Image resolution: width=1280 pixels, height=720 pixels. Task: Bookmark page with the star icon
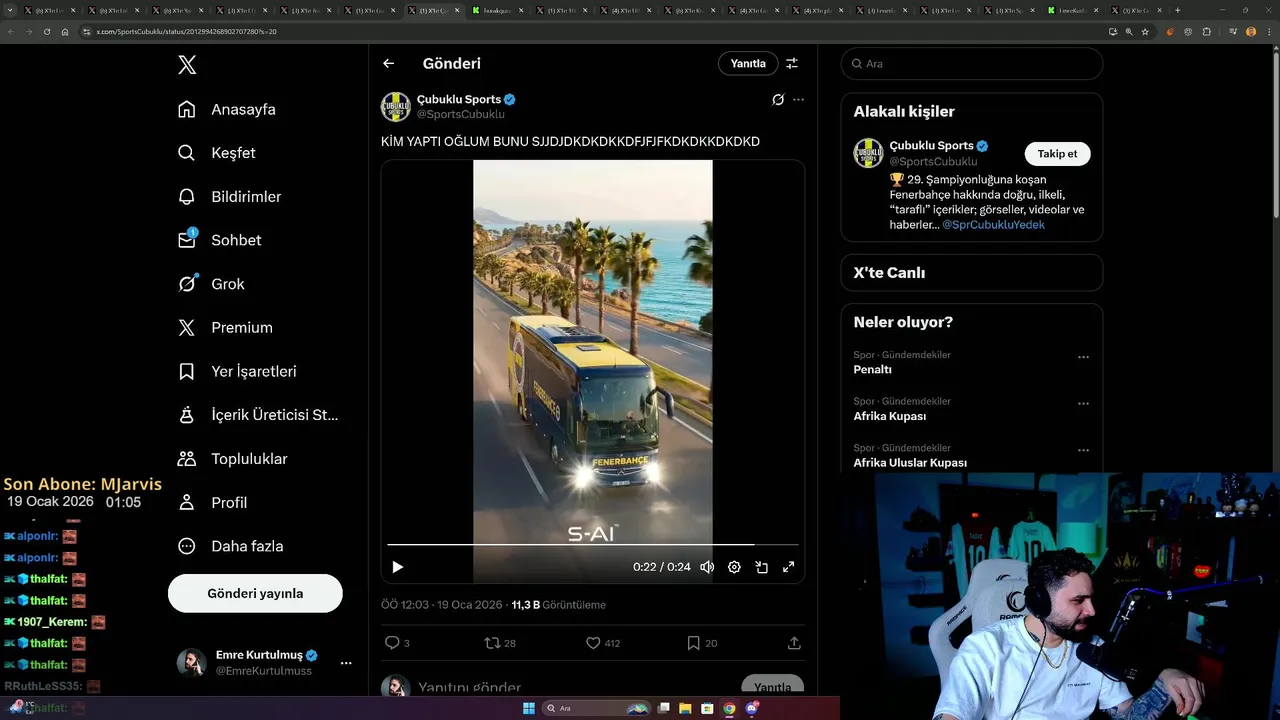pyautogui.click(x=1145, y=31)
